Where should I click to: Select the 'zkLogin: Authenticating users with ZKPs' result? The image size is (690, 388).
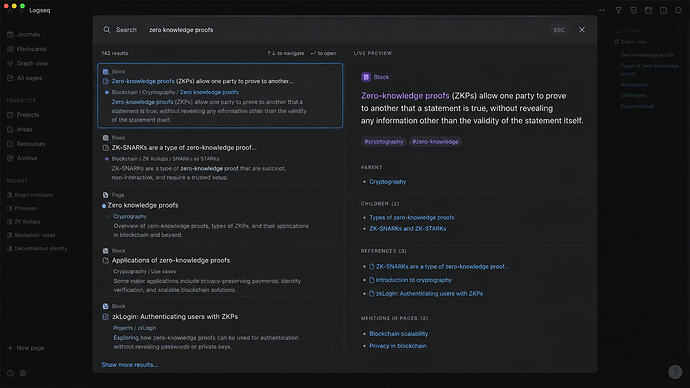click(220, 326)
